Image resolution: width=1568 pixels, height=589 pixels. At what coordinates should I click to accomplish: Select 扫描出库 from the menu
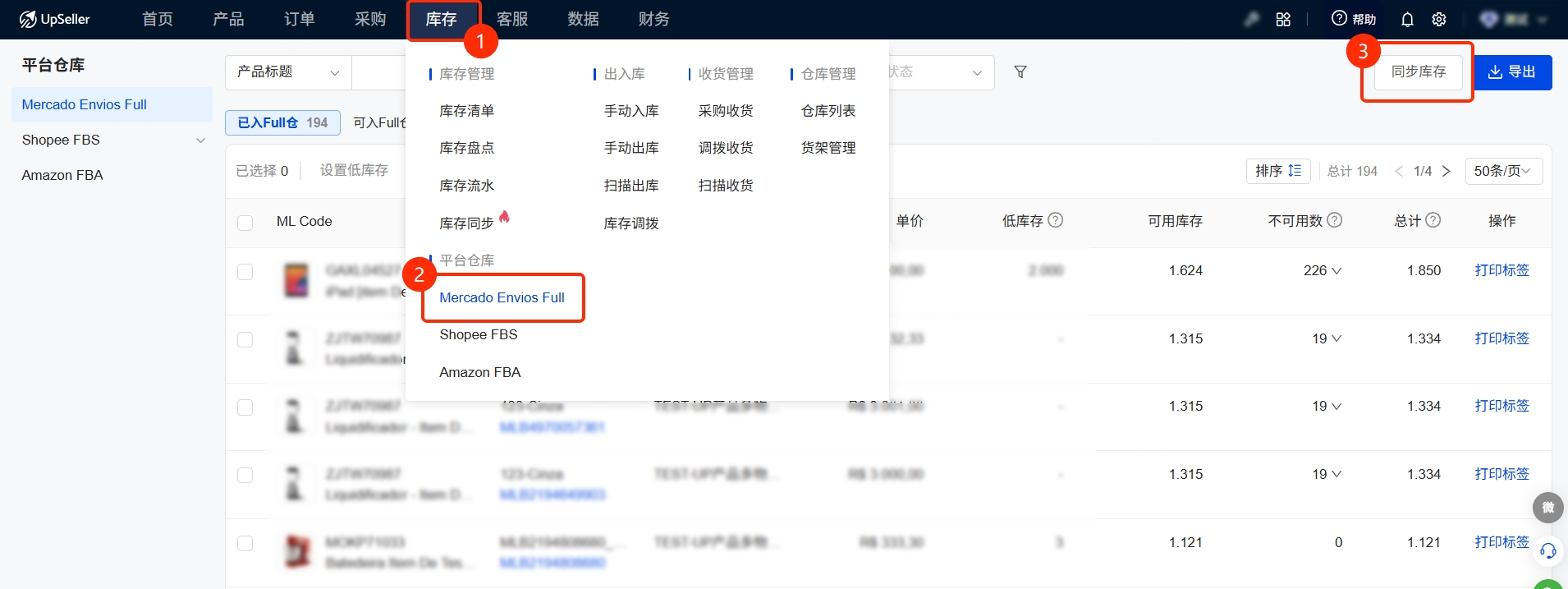(x=631, y=186)
